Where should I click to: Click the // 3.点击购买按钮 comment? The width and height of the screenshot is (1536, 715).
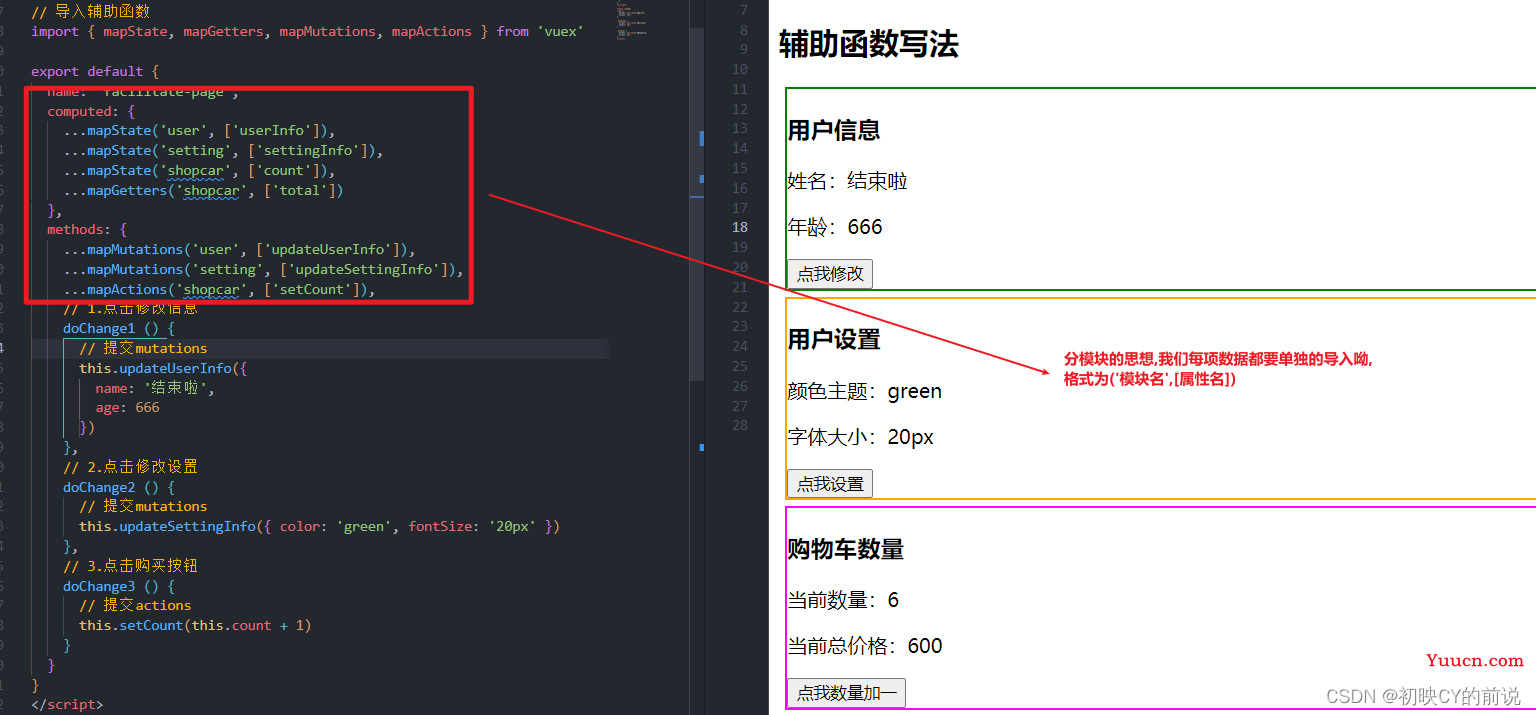click(x=131, y=566)
